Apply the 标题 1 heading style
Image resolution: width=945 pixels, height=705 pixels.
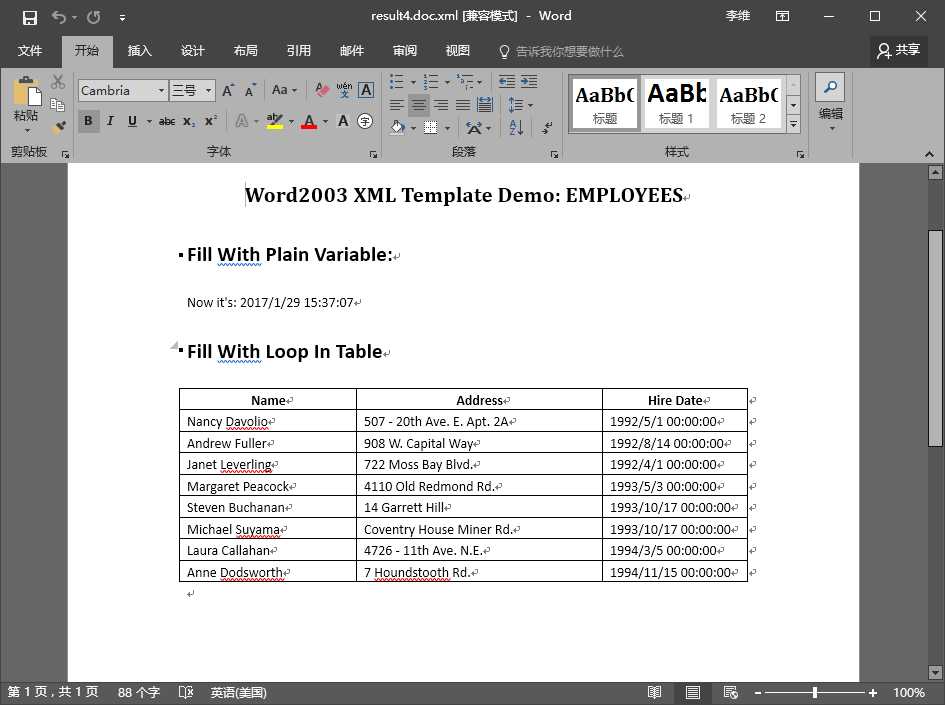[676, 103]
